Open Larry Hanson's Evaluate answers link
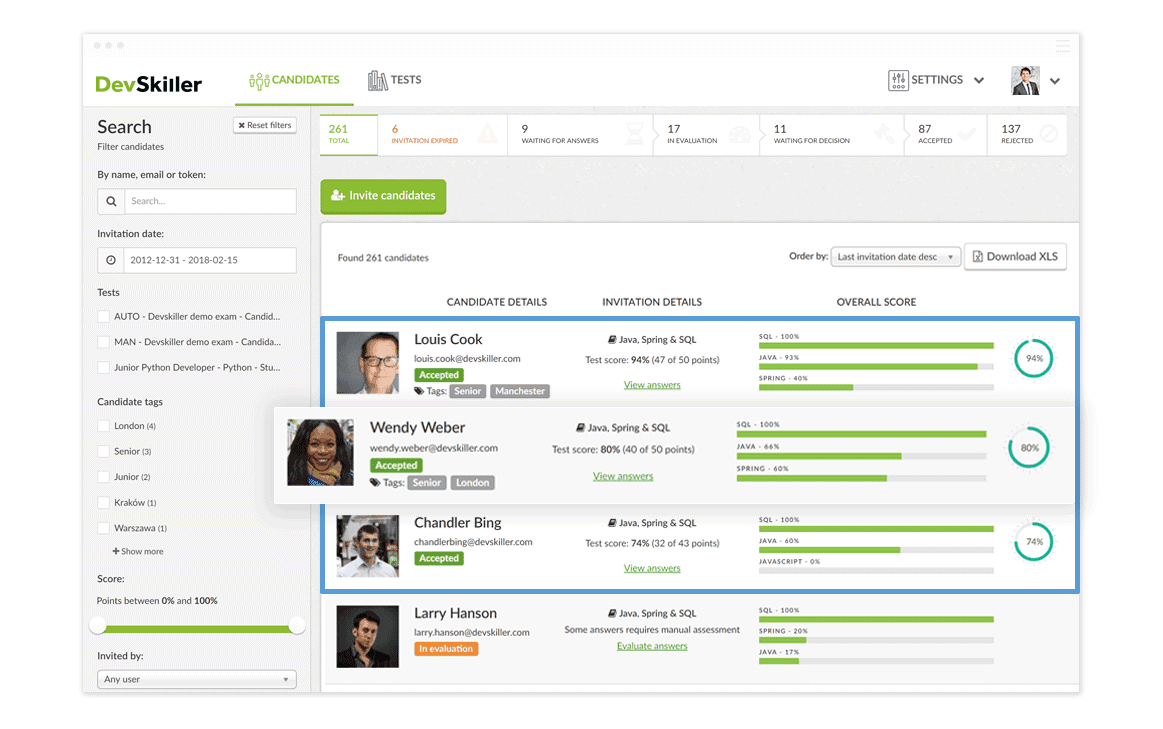Screen dimensions: 1163x729 point(652,646)
